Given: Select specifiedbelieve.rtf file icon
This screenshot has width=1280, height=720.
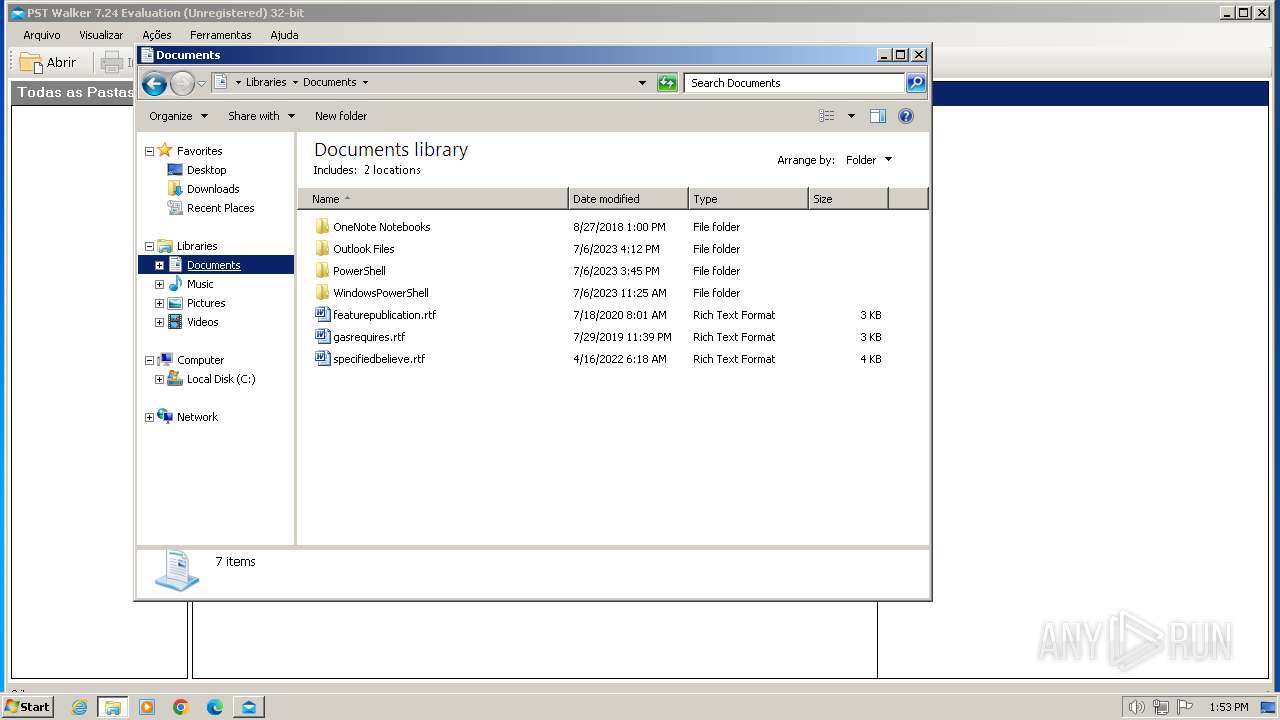Looking at the screenshot, I should 322,359.
